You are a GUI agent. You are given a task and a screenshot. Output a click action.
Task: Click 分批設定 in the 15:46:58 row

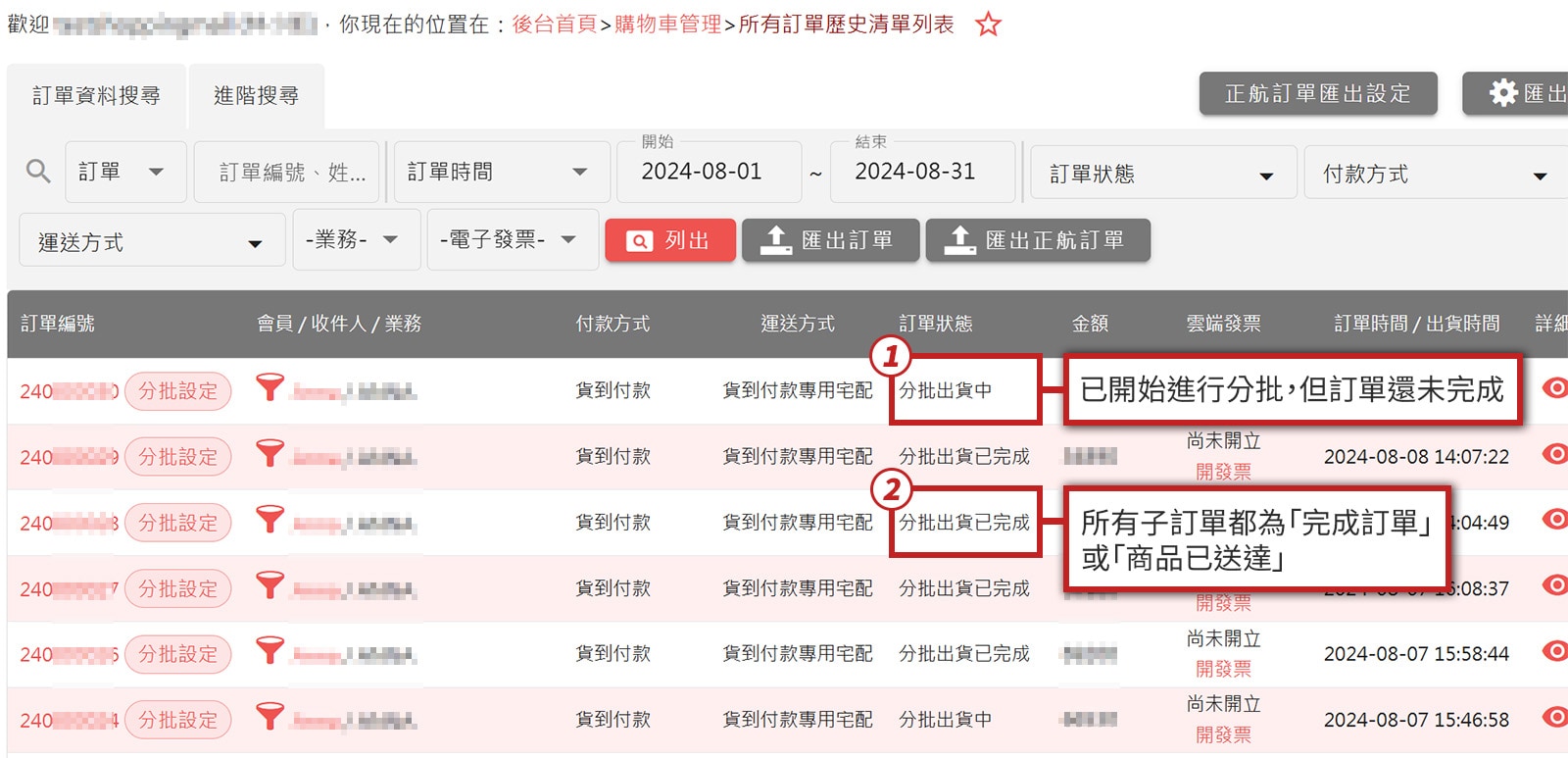coord(177,720)
